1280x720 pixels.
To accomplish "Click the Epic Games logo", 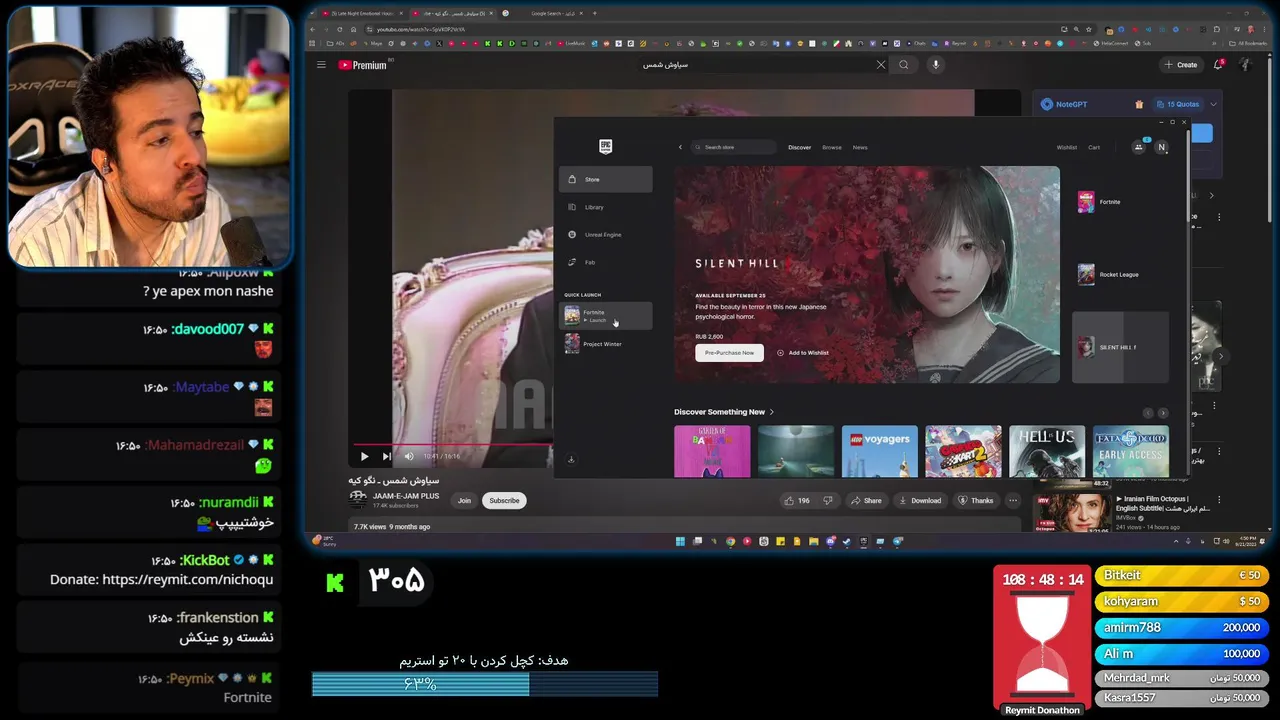I will pos(605,146).
